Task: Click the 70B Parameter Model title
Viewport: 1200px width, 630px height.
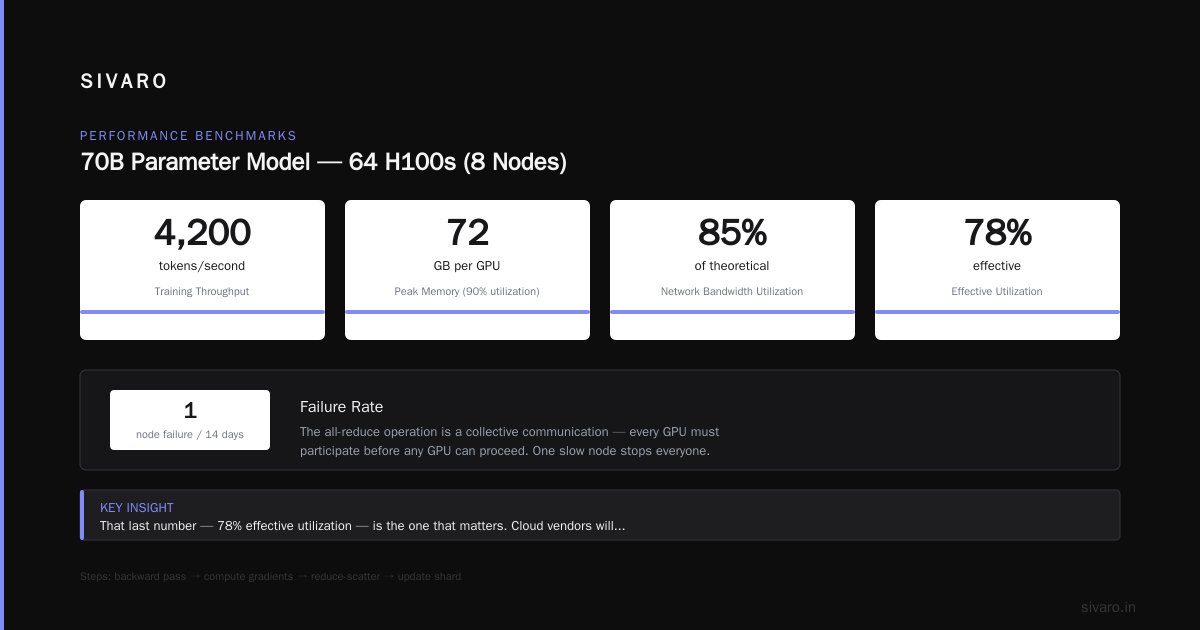Action: 323,162
